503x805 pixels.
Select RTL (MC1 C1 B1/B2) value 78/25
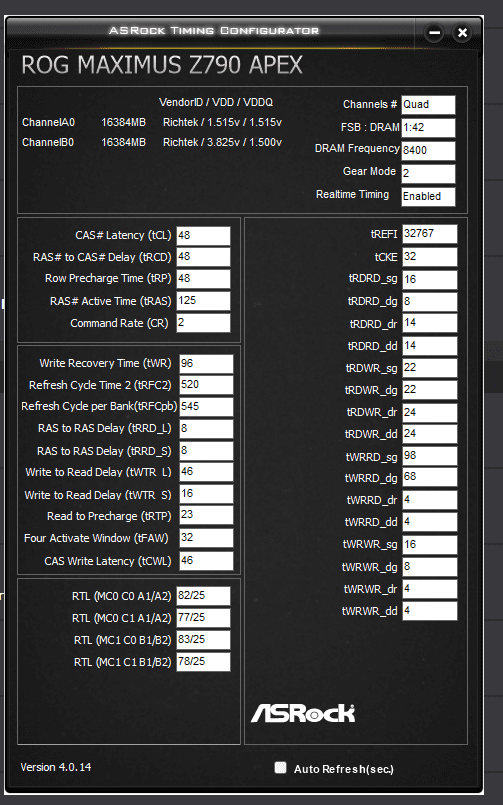coord(203,662)
